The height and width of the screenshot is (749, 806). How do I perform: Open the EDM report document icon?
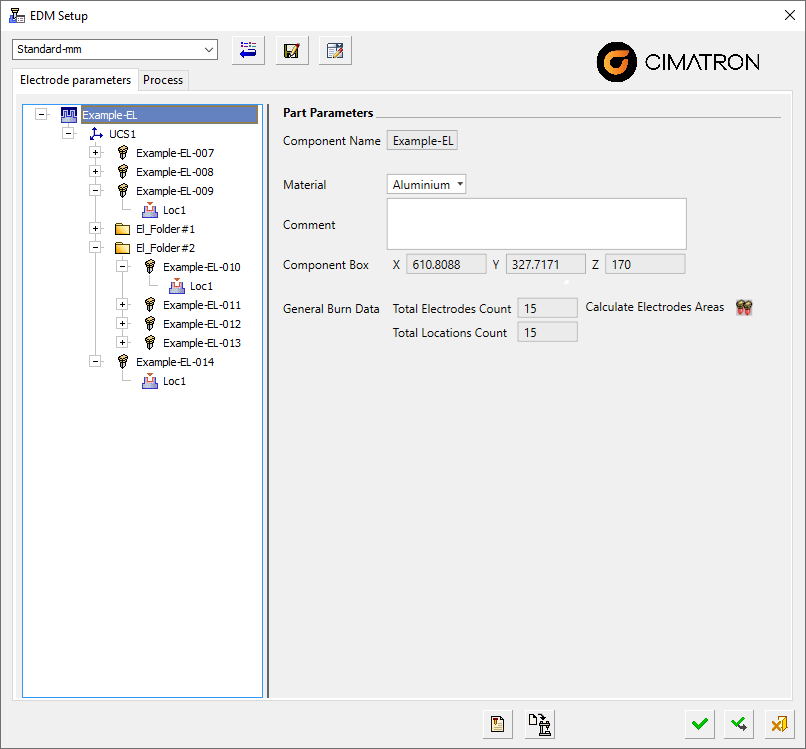[497, 723]
